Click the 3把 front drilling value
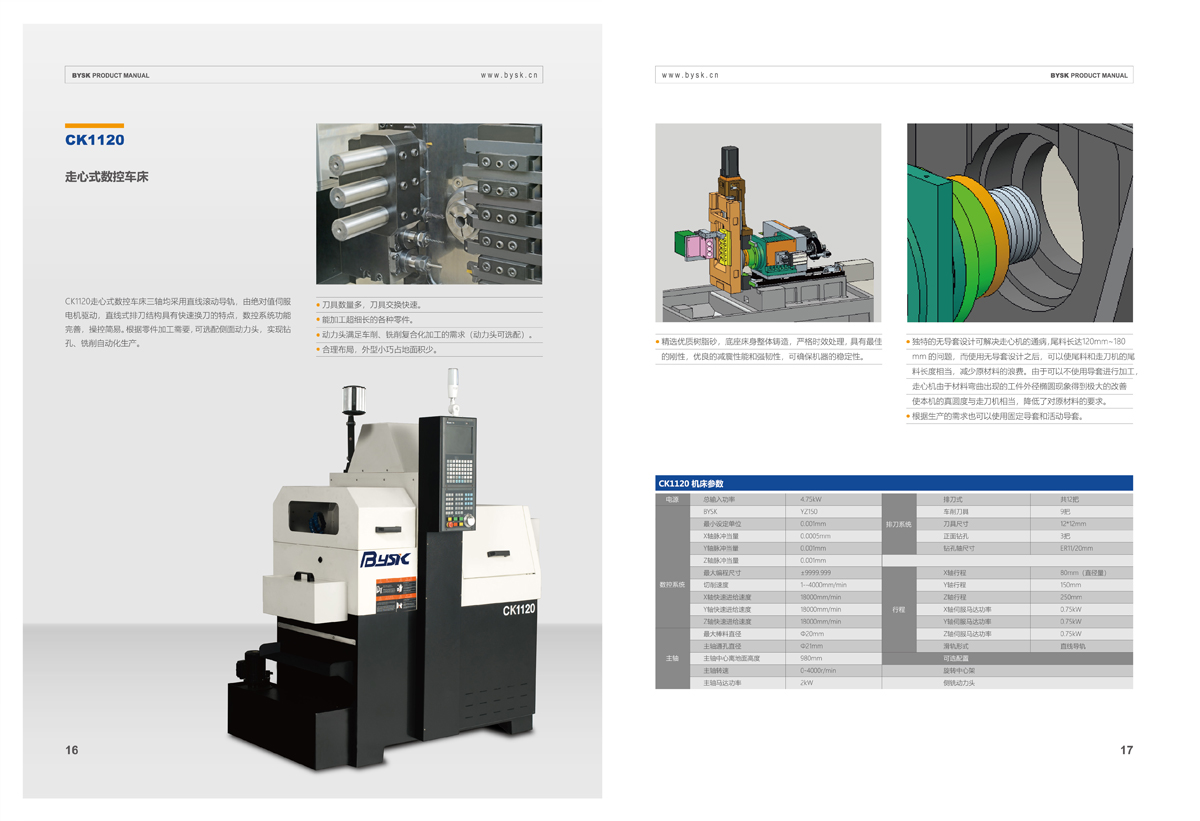This screenshot has width=1200, height=821. [1066, 536]
